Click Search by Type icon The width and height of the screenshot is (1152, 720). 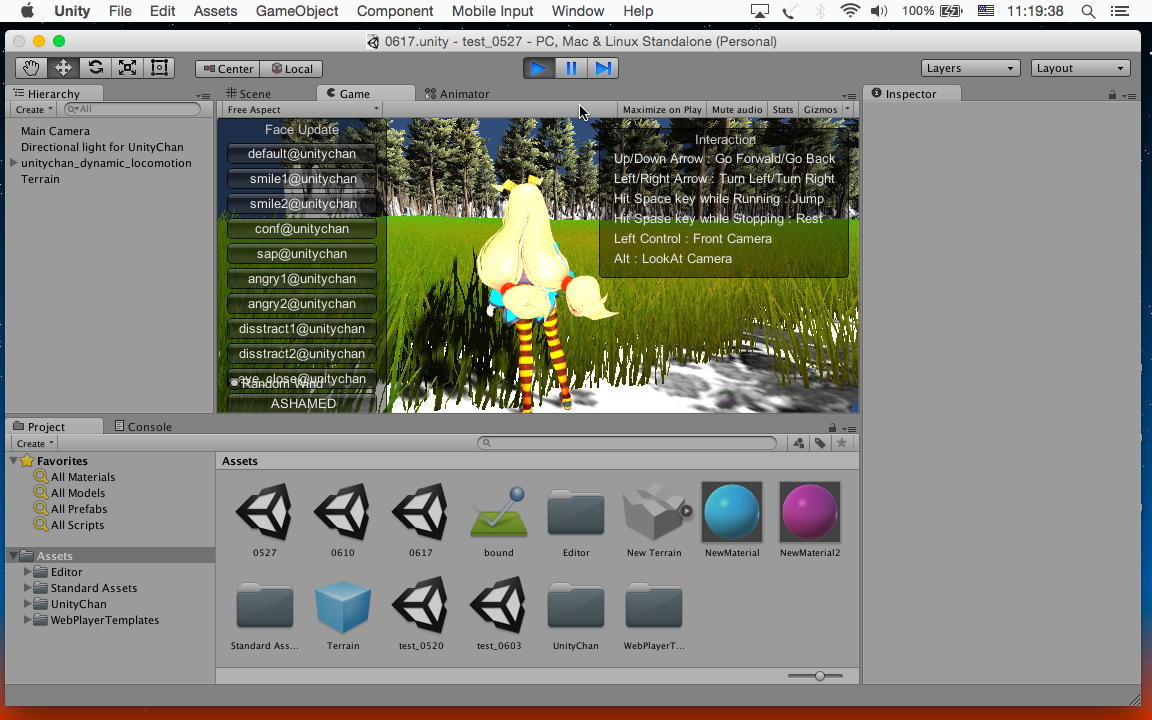coord(799,443)
